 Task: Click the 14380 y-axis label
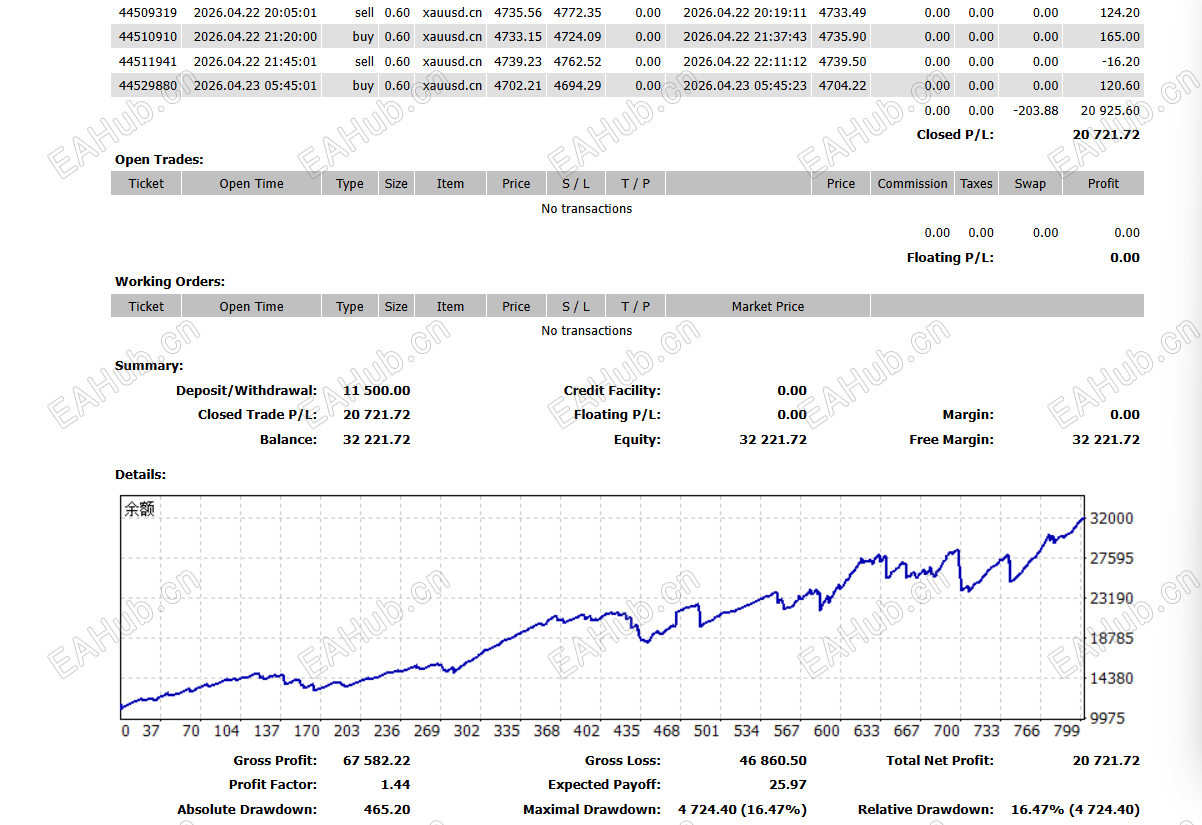[x=1111, y=678]
